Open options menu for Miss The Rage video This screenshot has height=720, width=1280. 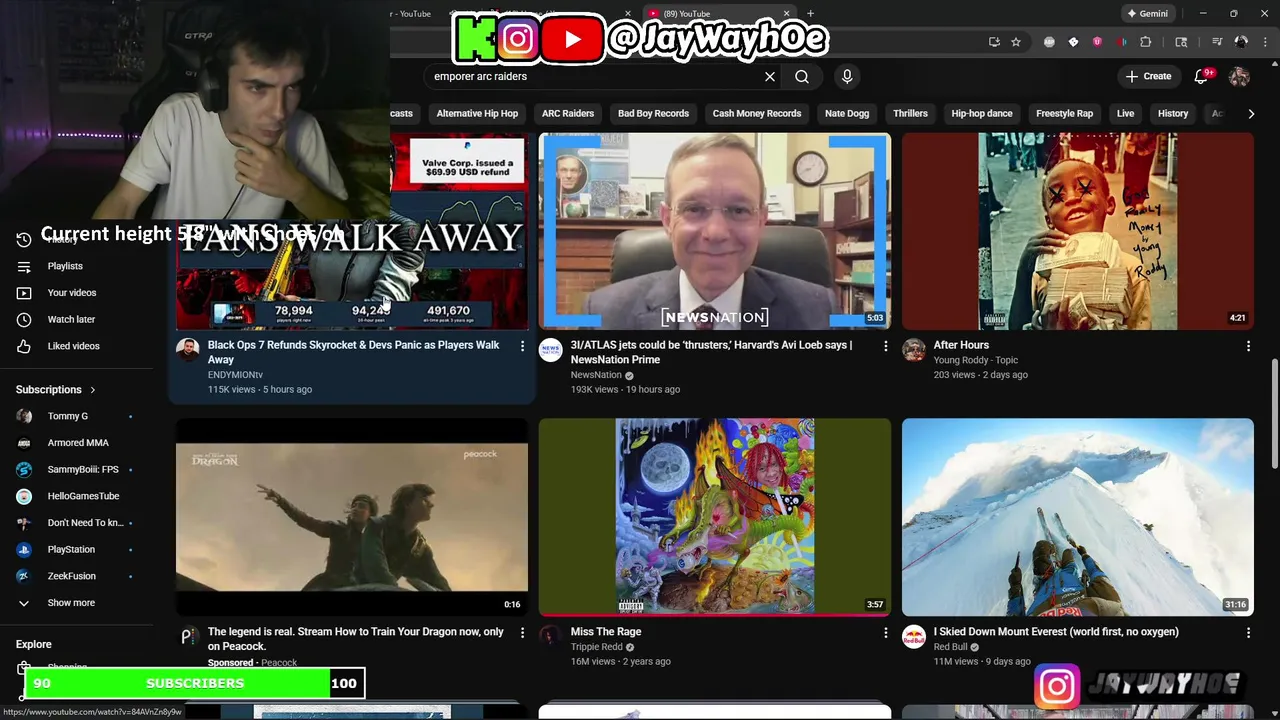coord(885,632)
